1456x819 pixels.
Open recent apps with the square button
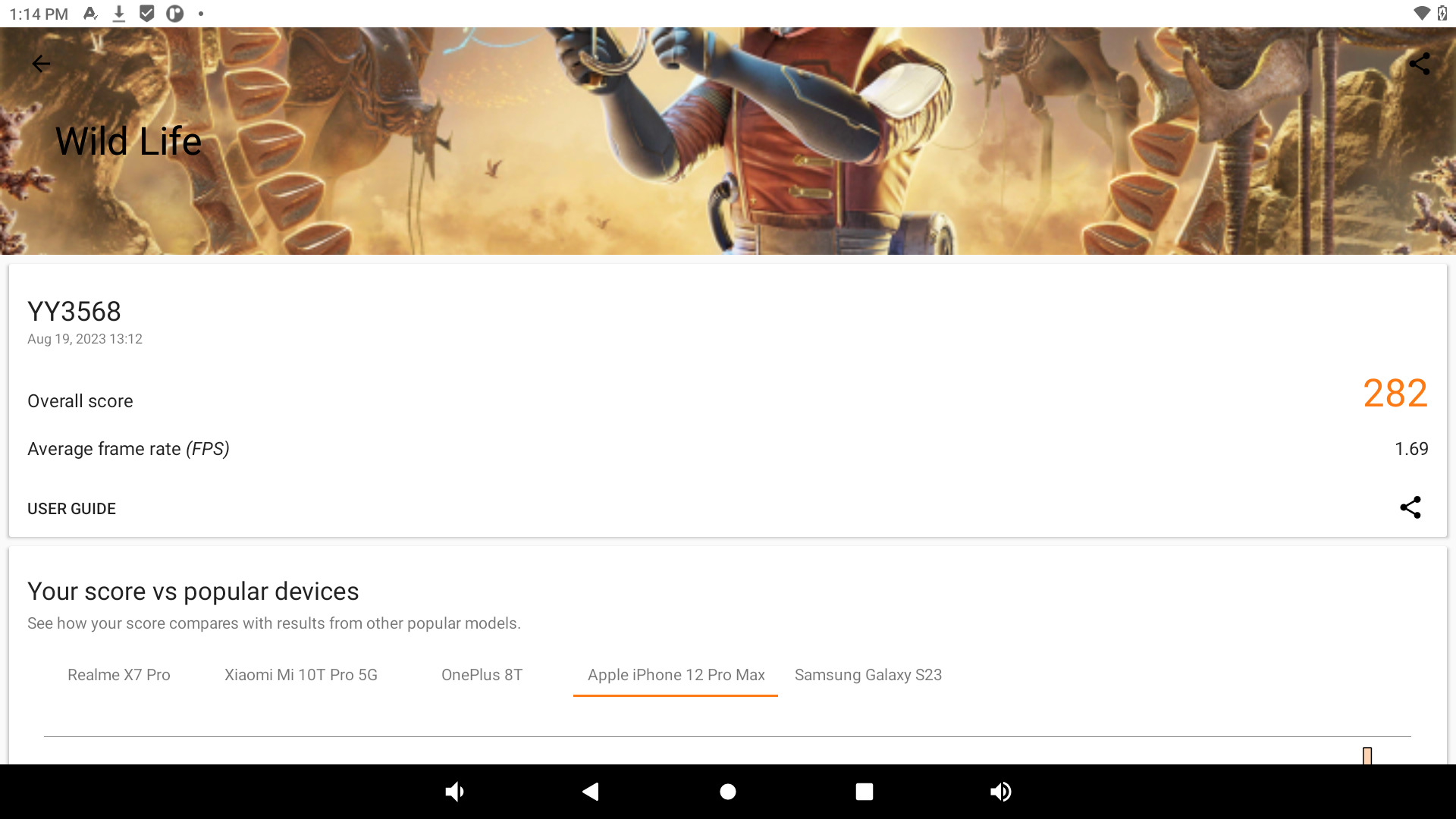click(864, 792)
